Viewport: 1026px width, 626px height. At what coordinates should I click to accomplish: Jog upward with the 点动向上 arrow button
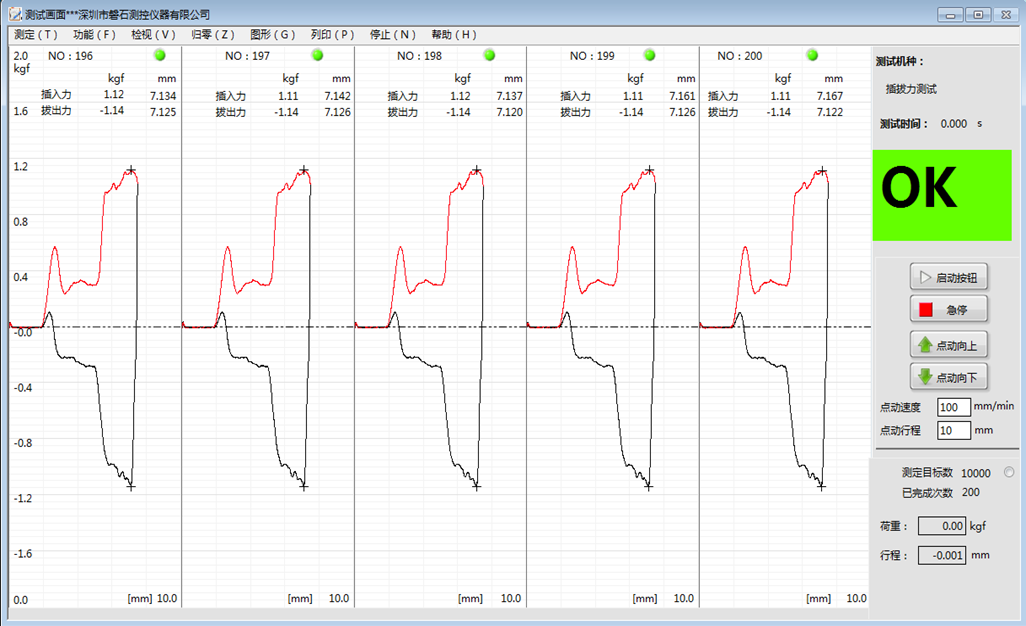948,345
